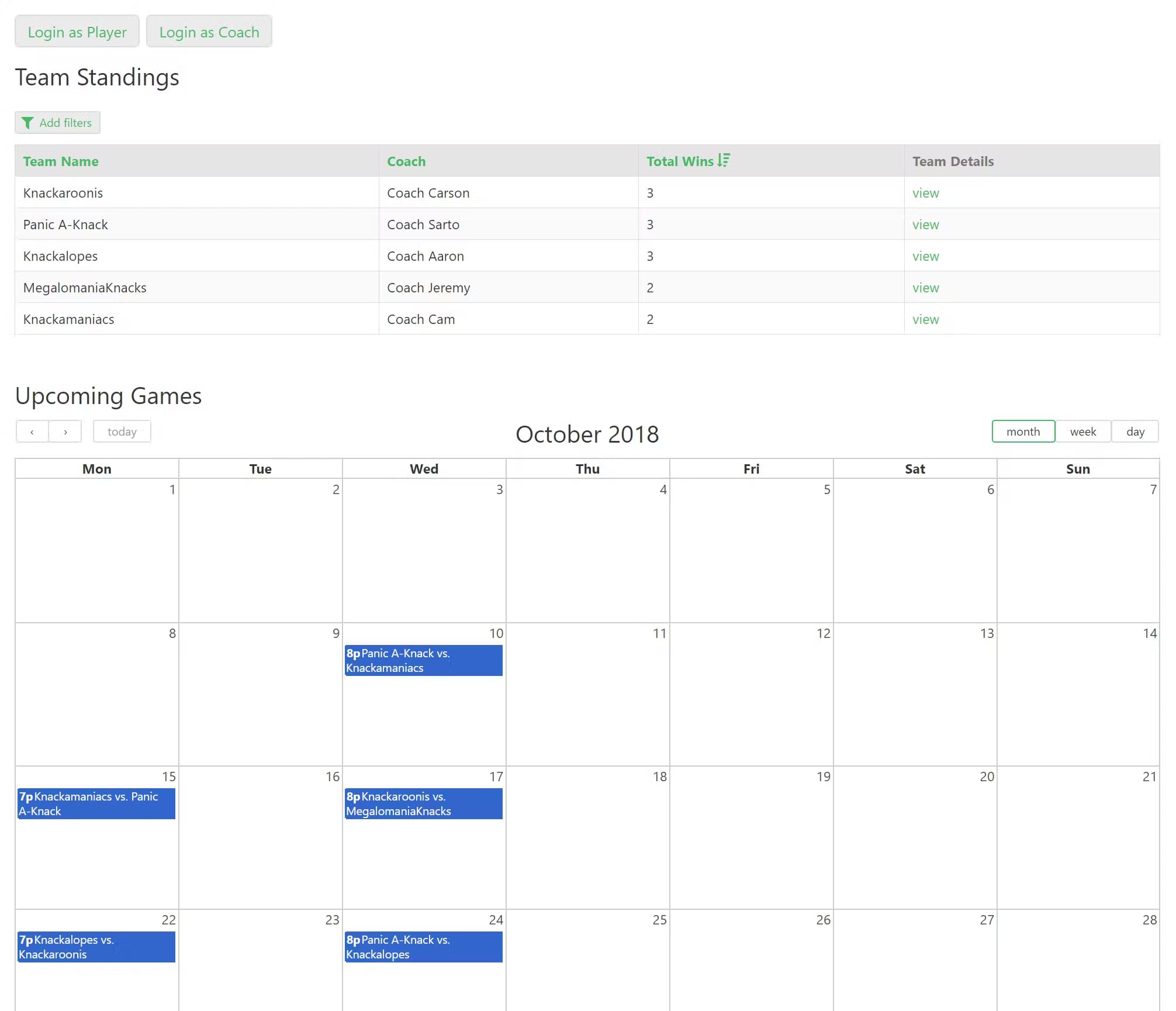The height and width of the screenshot is (1011, 1176).
Task: Open Knackaroonis vs. MegalomaniaKnacks event on 17th
Action: click(423, 803)
